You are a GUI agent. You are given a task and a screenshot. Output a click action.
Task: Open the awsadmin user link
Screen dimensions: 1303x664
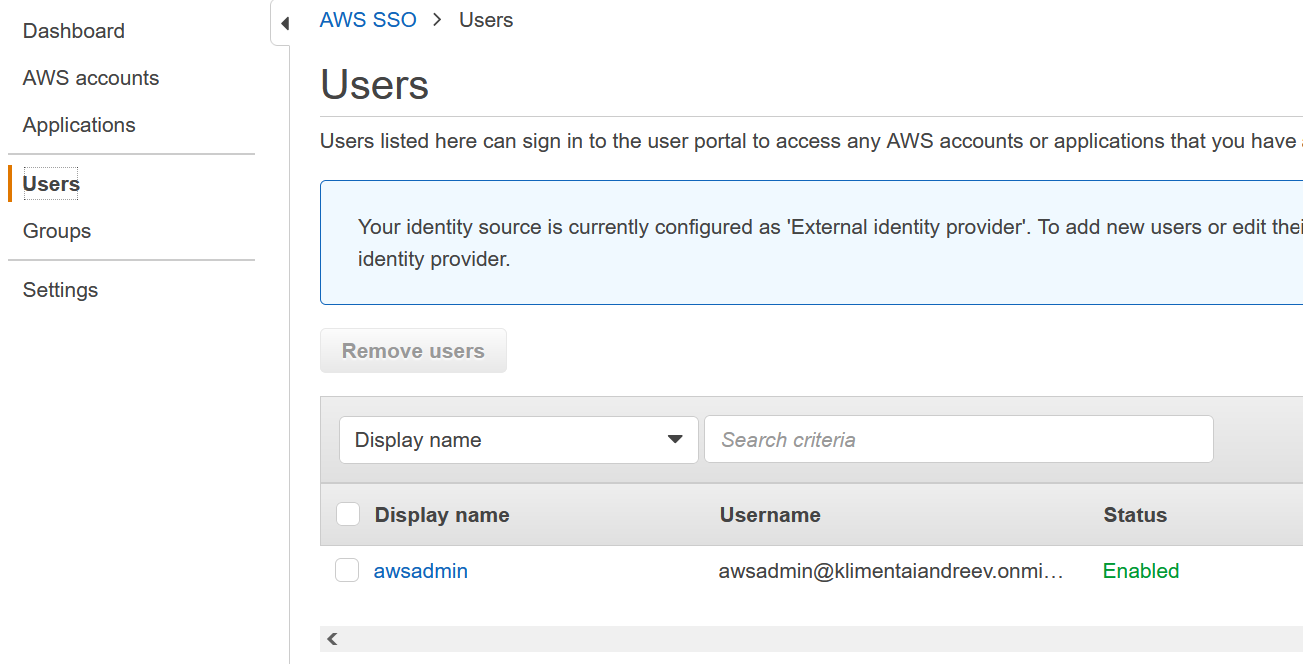pyautogui.click(x=421, y=571)
